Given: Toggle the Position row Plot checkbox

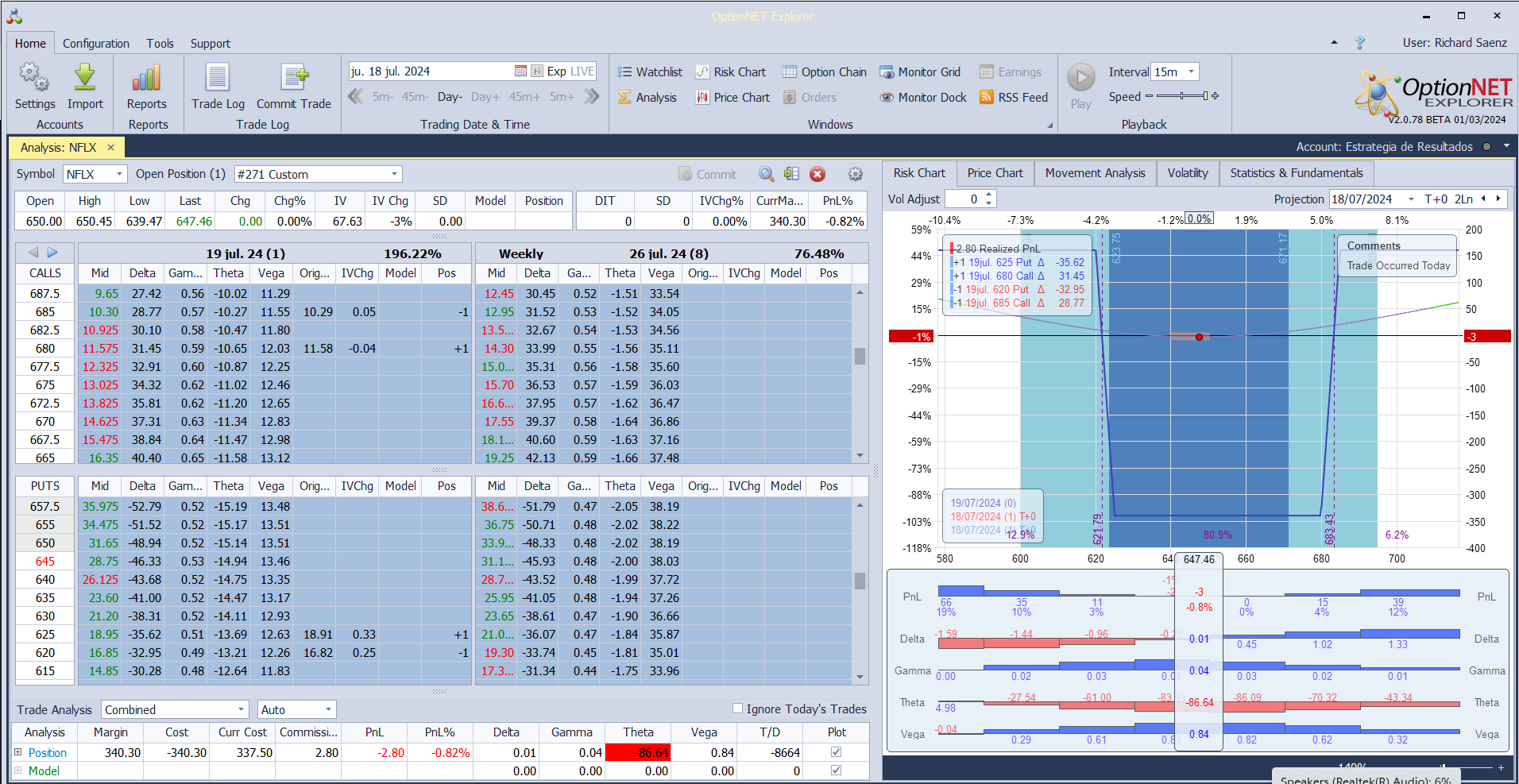Looking at the screenshot, I should pos(836,752).
